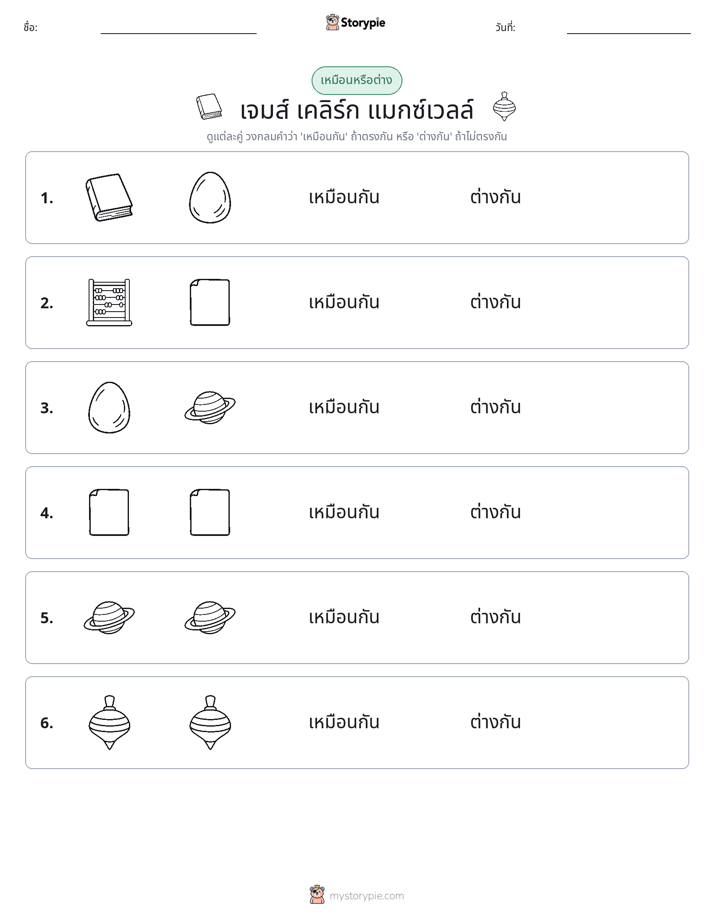Click the left spinning top in row 6

click(109, 722)
